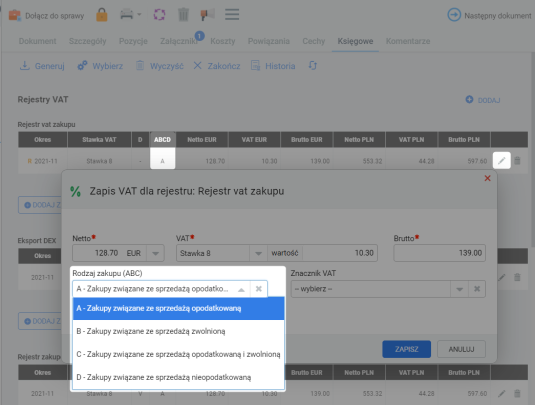535x405 pixels.
Task: Expand the Znacznik VAT dropdown arrow
Action: 460,289
